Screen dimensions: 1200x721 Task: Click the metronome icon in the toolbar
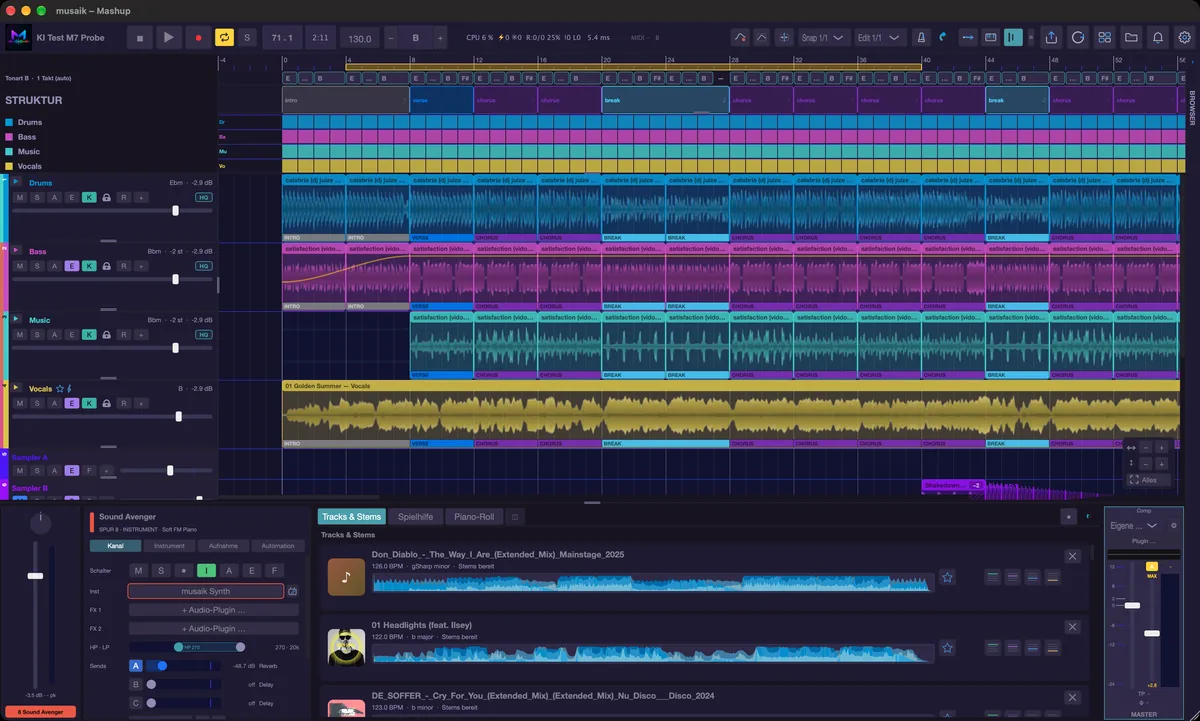(x=921, y=38)
